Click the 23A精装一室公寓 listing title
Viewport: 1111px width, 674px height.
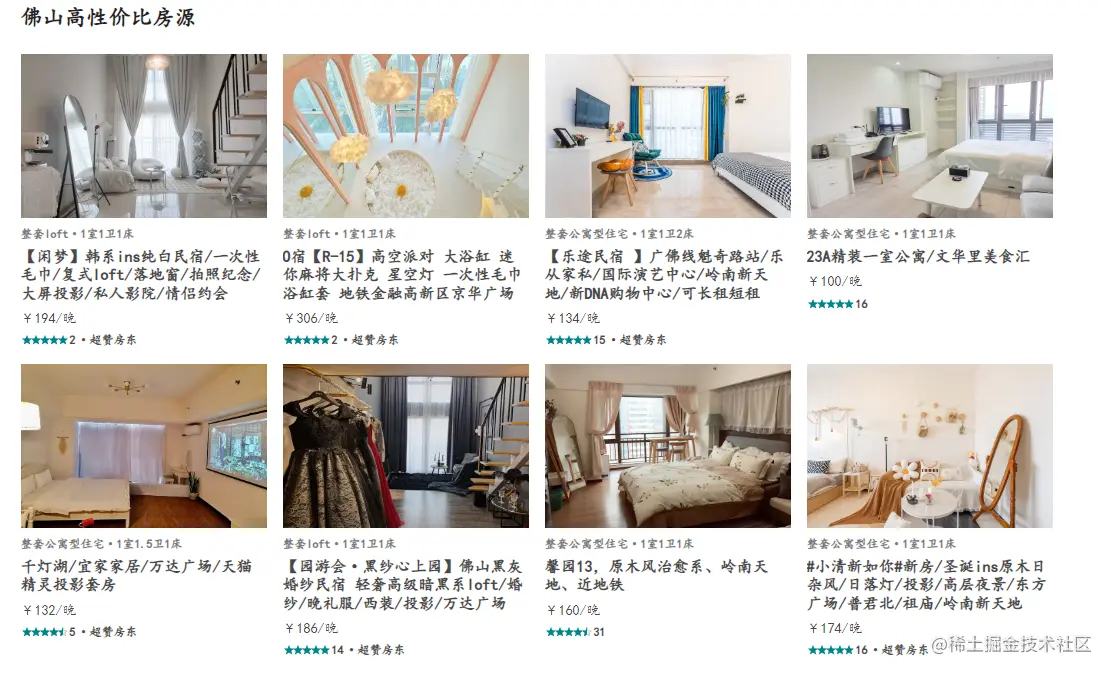click(x=918, y=257)
